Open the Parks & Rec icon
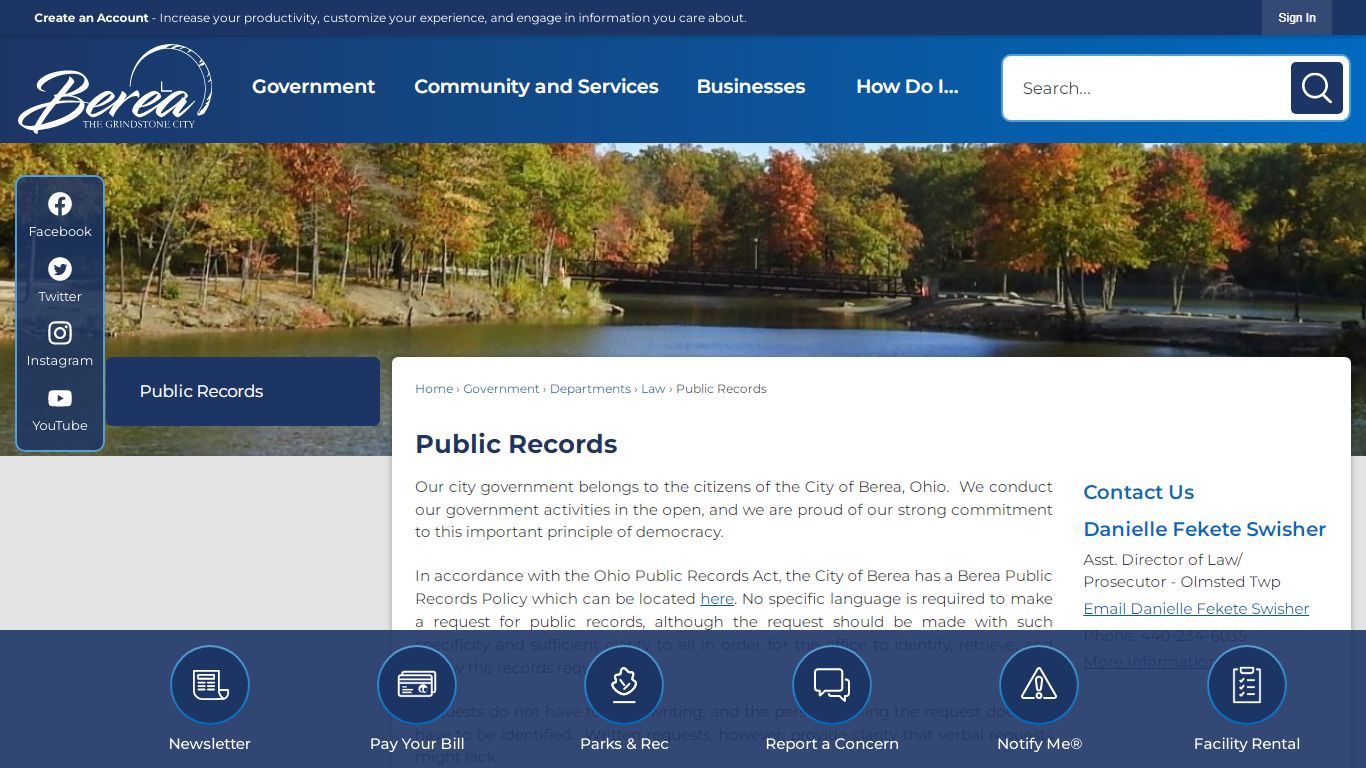 coord(624,685)
